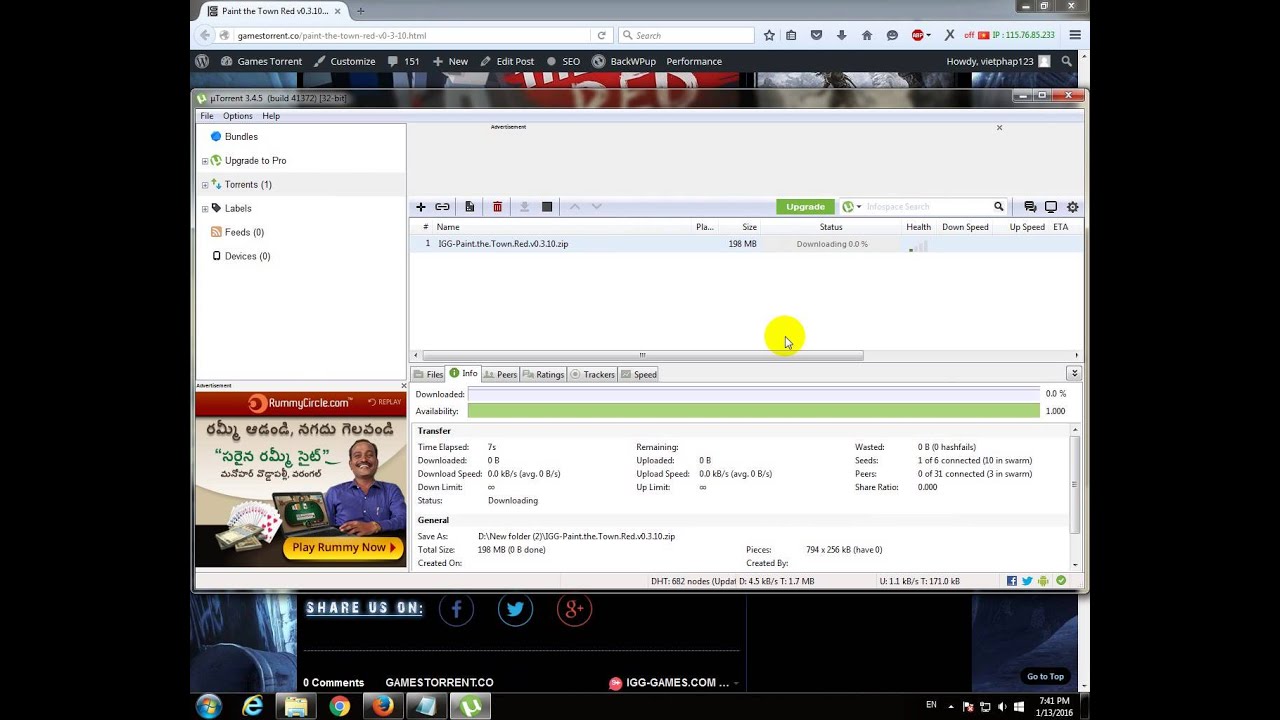Image resolution: width=1280 pixels, height=720 pixels.
Task: Select the IGG-Paint.the.Town.Red.v0.3.10.zip torrent row
Action: pyautogui.click(x=745, y=244)
